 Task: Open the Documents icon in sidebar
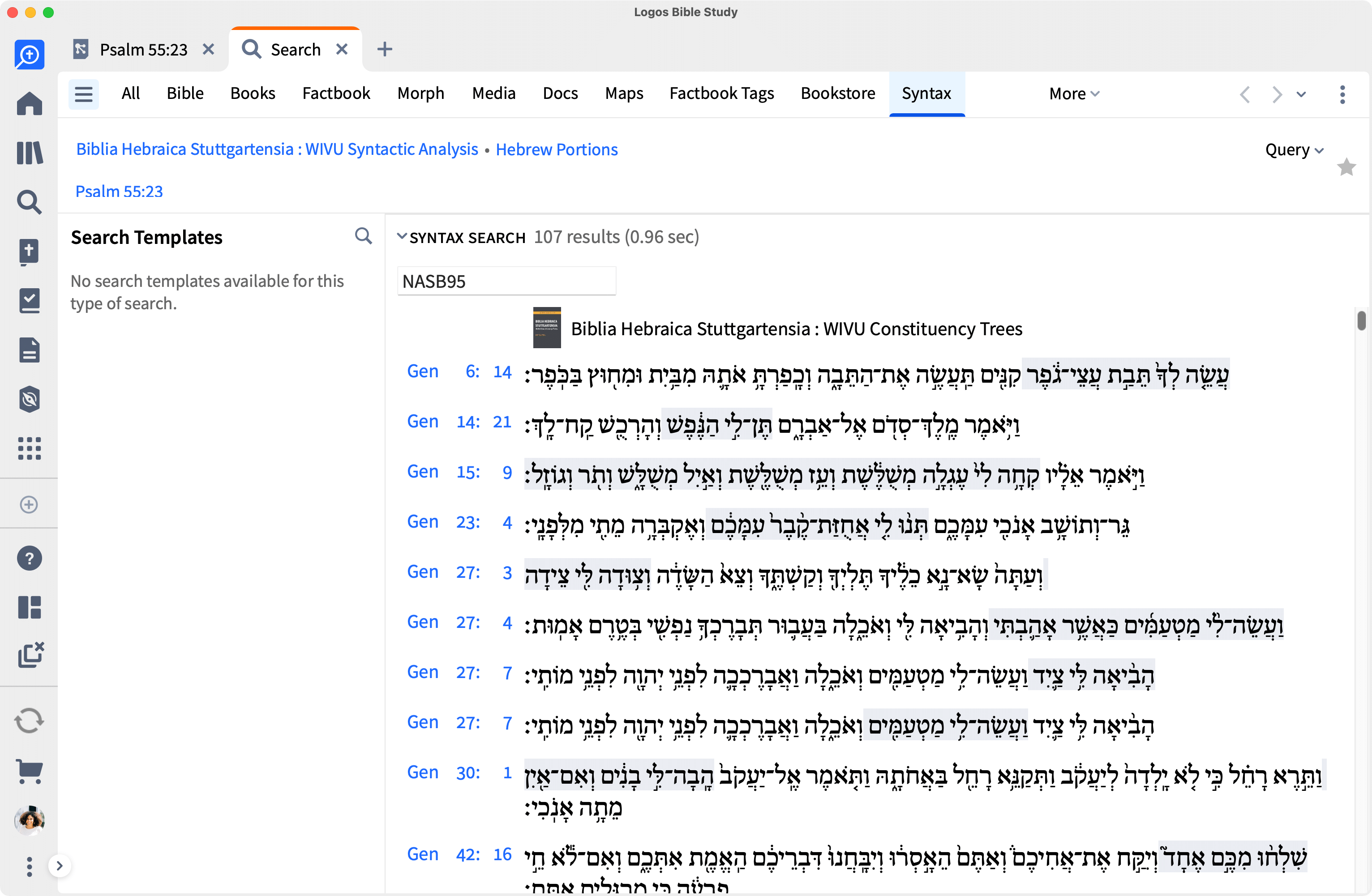point(30,350)
